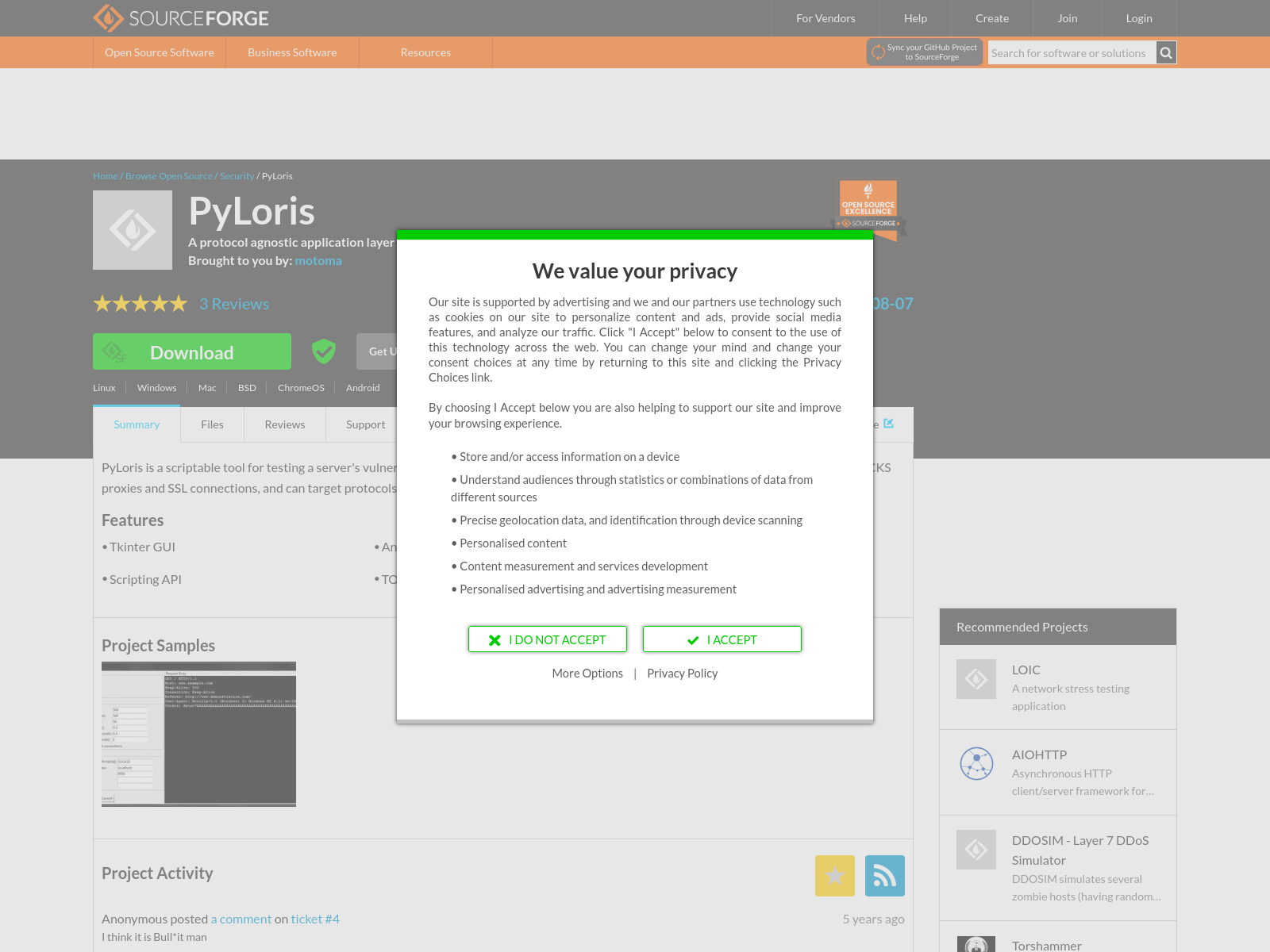Open the Open Source Software menu
Image resolution: width=1270 pixels, height=952 pixels.
click(160, 52)
